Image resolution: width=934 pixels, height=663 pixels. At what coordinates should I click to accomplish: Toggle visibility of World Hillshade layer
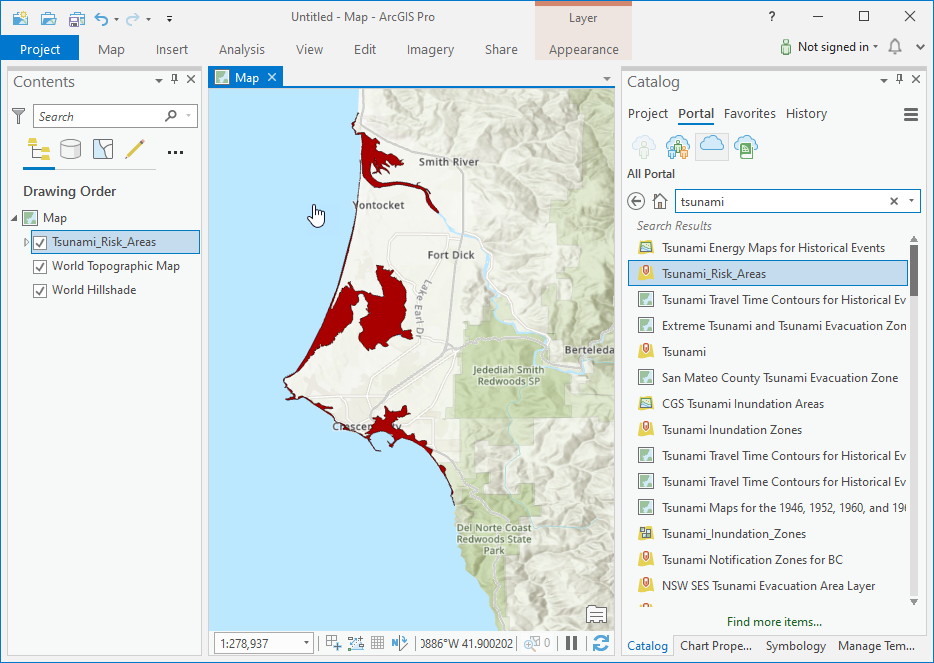39,290
